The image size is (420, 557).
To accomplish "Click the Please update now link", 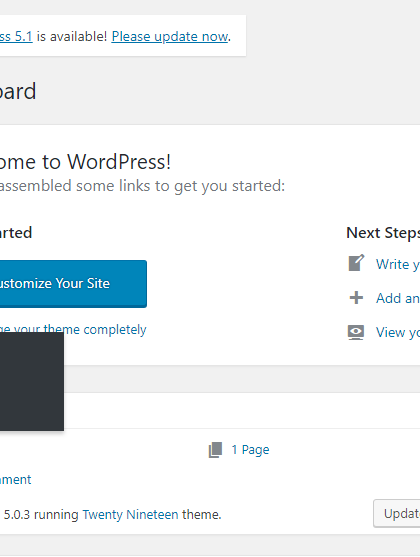I will 169,36.
